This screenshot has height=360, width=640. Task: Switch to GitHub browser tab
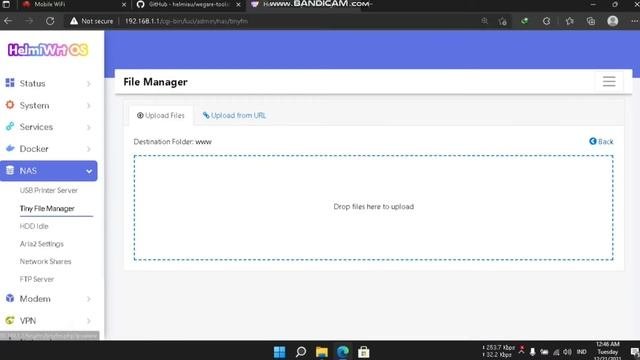click(x=189, y=4)
